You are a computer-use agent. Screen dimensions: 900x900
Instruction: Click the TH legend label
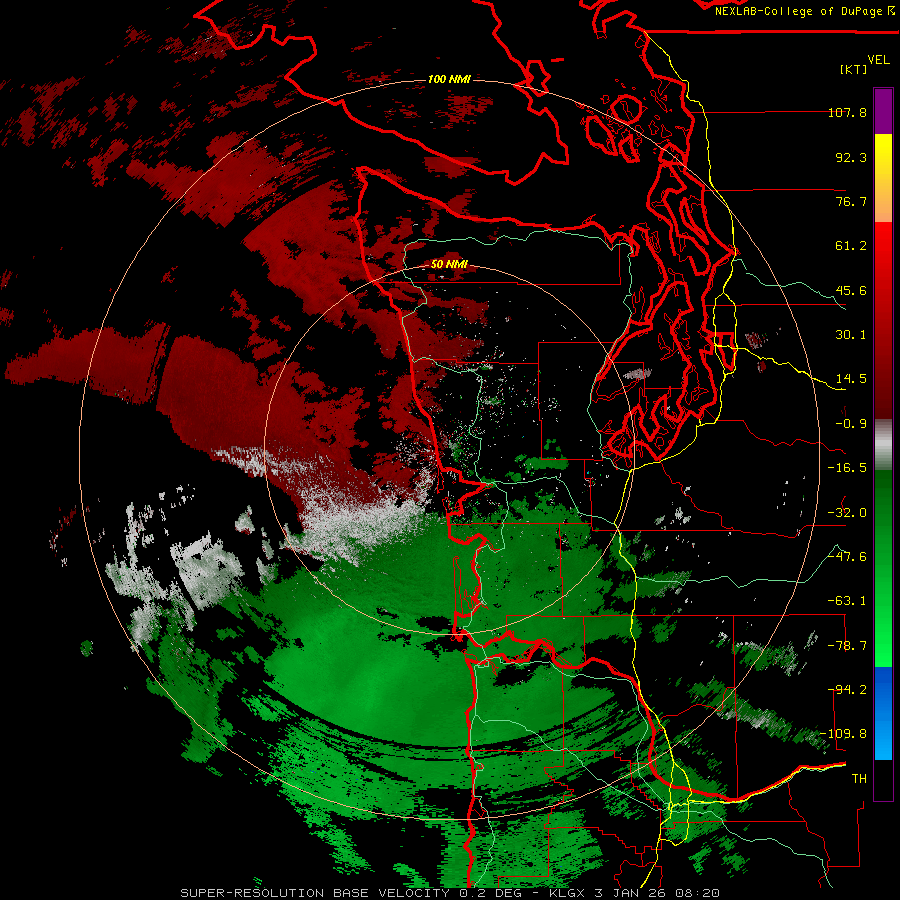pyautogui.click(x=859, y=779)
